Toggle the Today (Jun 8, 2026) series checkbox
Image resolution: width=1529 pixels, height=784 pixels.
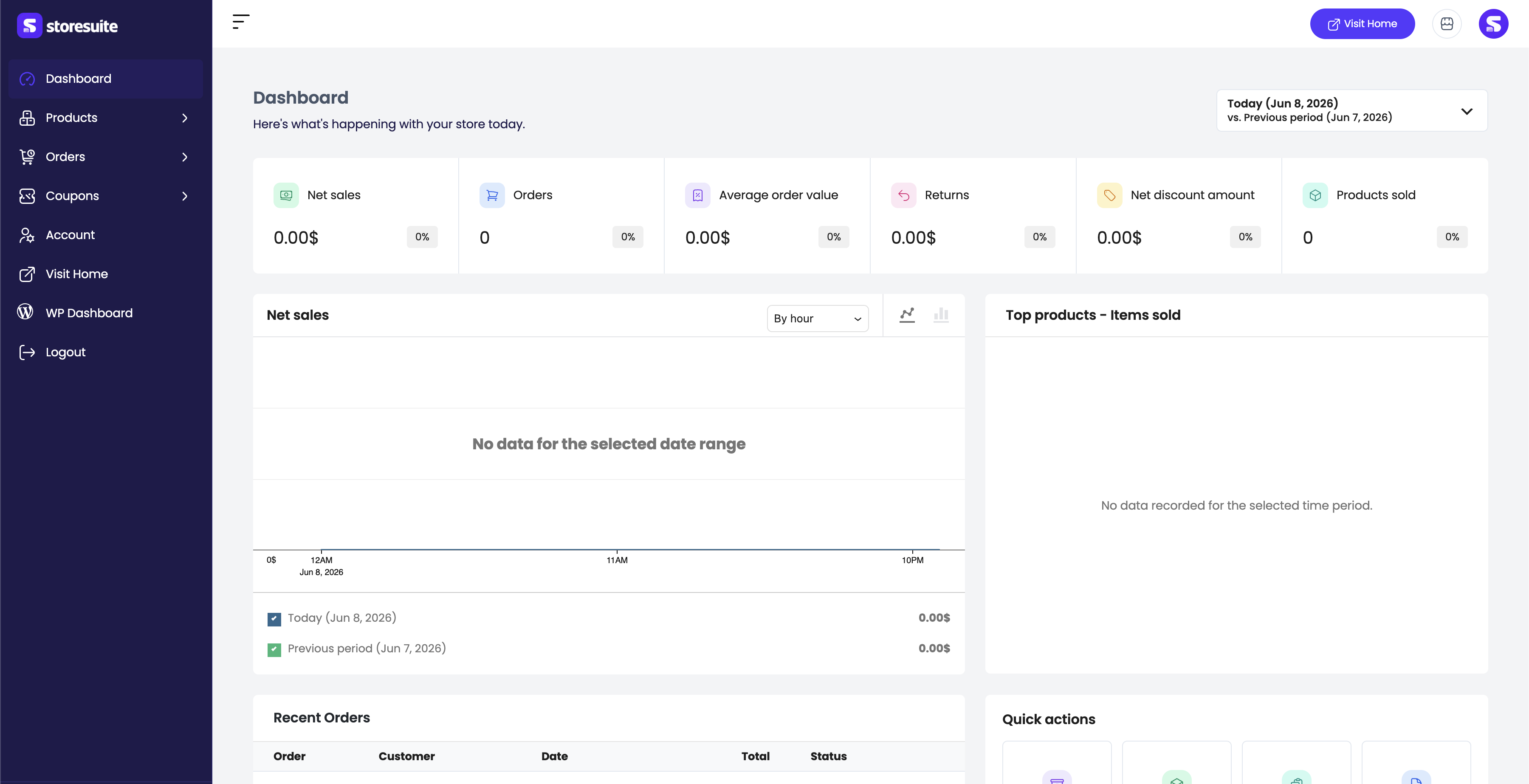tap(274, 619)
